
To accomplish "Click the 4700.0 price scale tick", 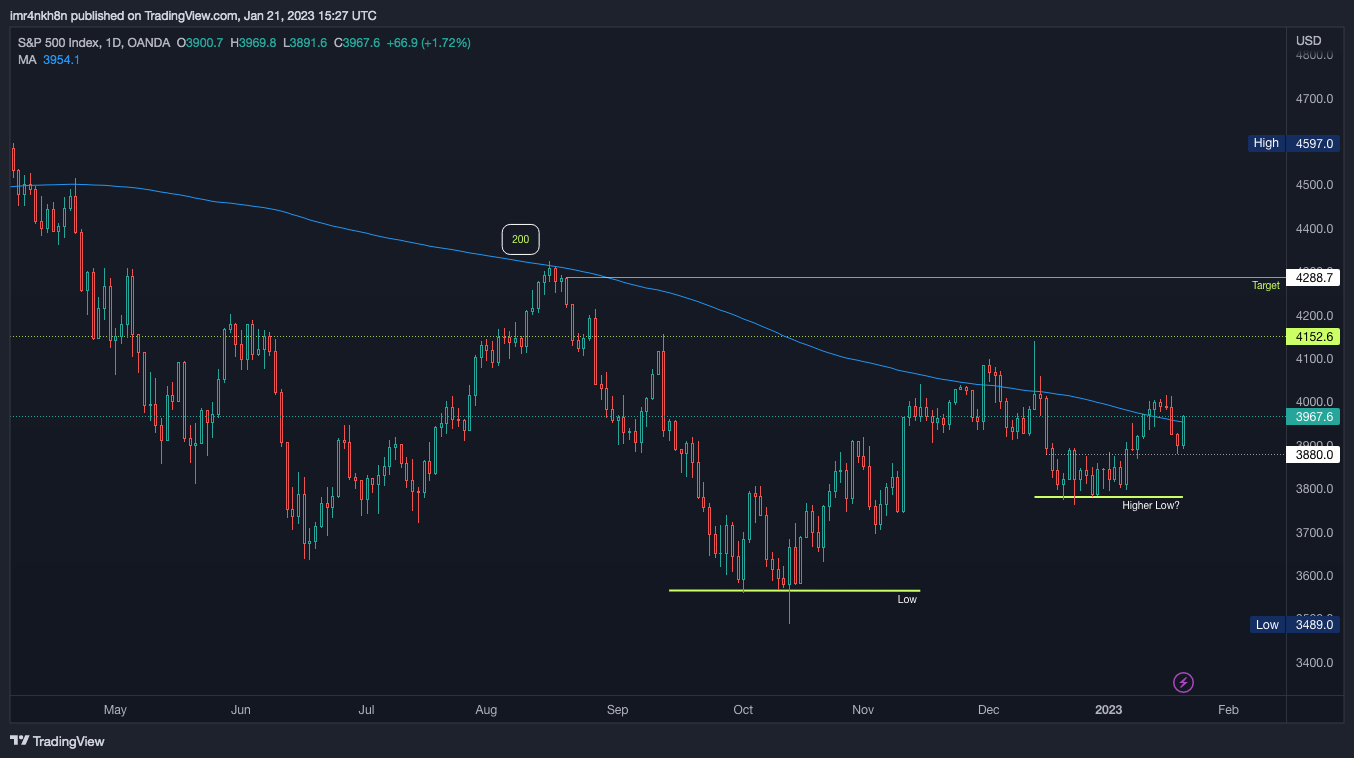I will pyautogui.click(x=1316, y=99).
